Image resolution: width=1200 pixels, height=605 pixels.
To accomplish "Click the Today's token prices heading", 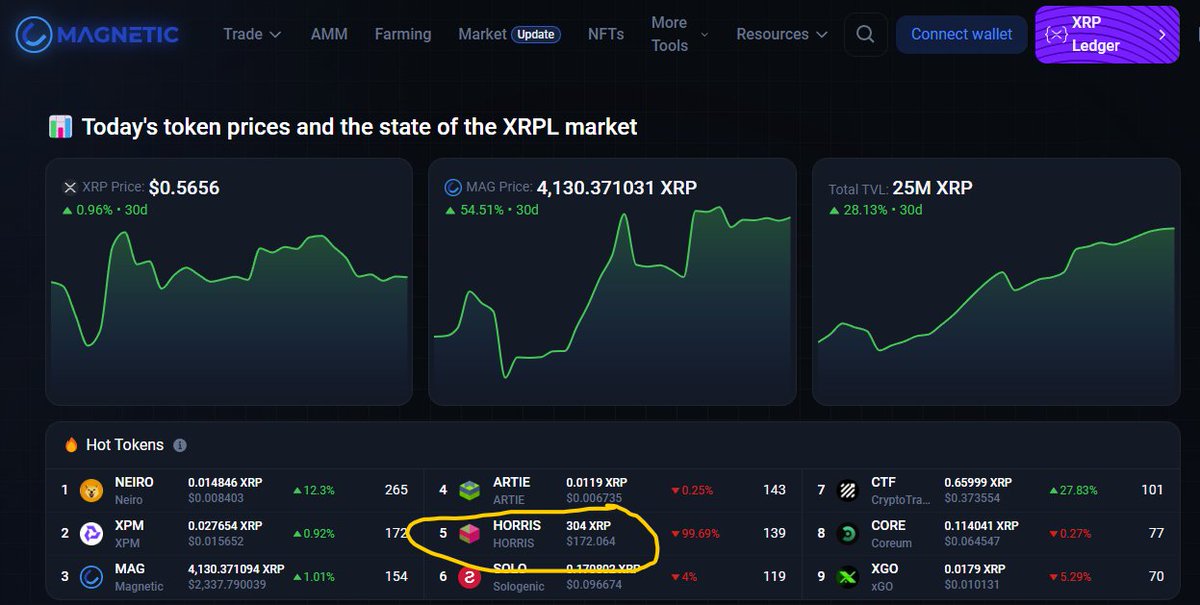I will point(359,127).
